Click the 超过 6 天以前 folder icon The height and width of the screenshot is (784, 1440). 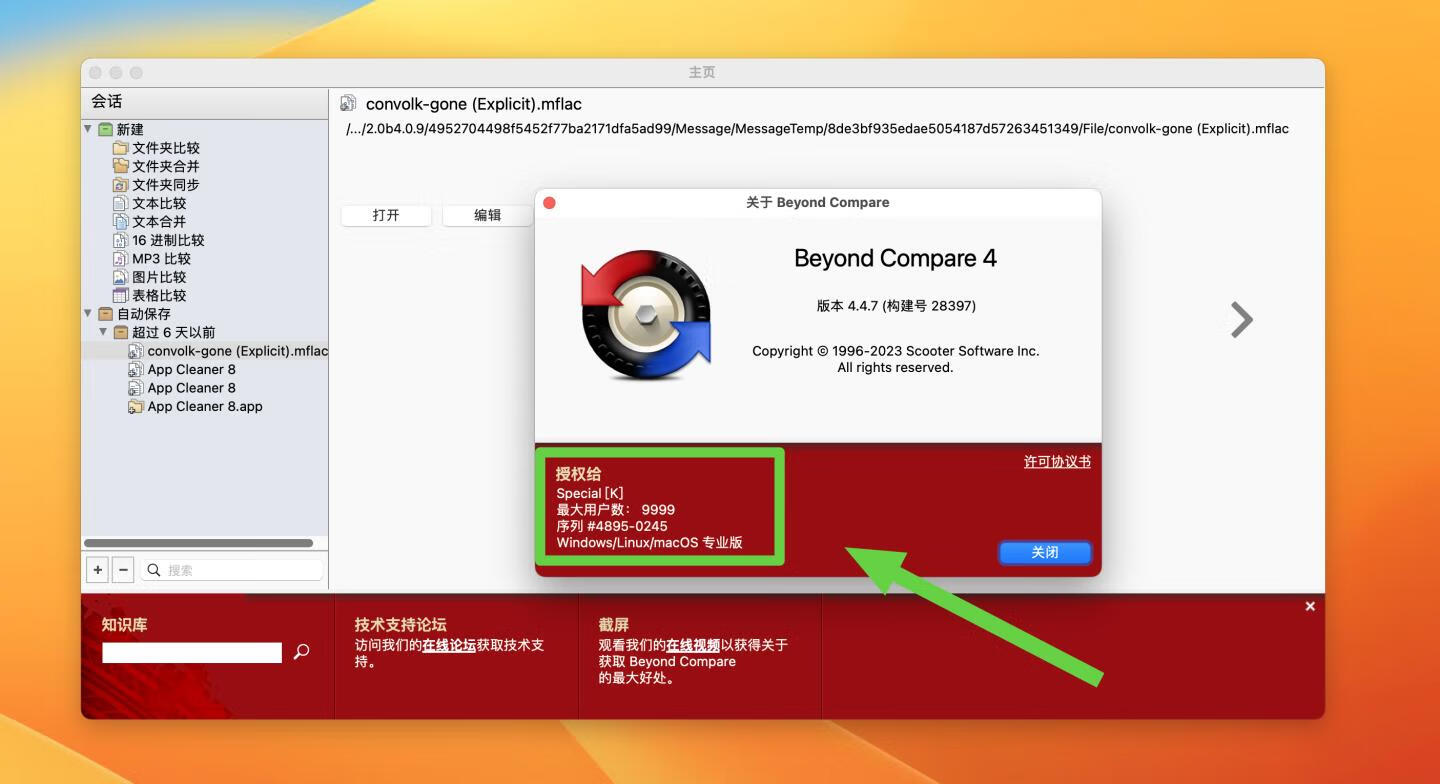point(121,332)
